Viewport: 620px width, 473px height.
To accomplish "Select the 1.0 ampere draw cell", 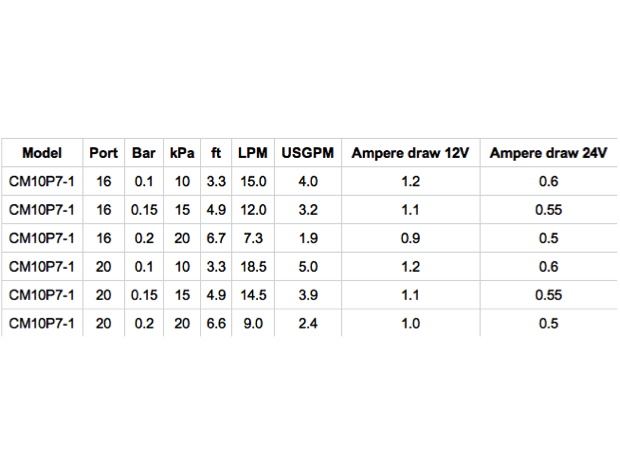I will point(410,324).
